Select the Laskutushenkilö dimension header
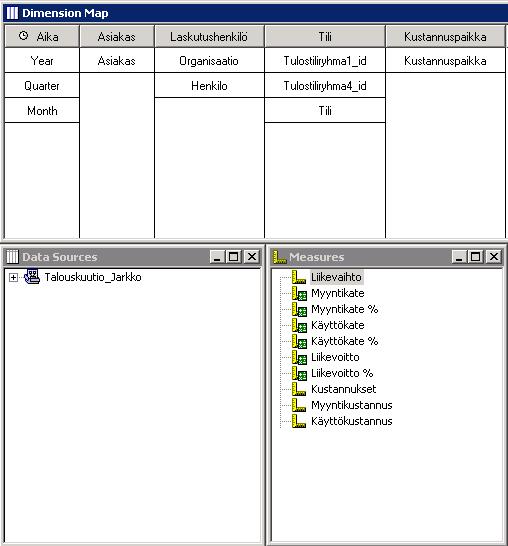 [209, 37]
